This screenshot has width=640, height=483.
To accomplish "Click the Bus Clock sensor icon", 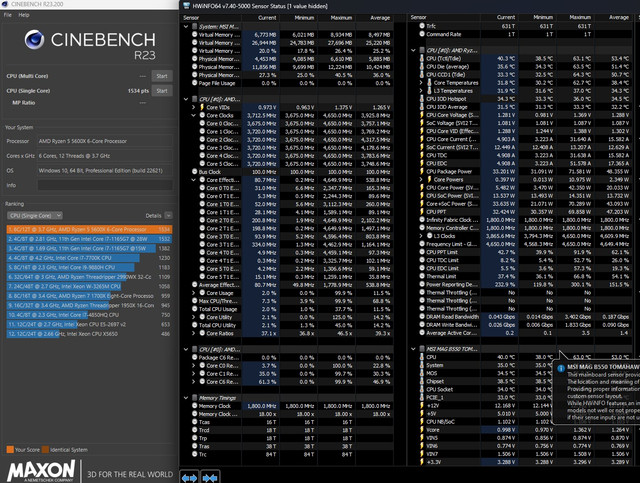I will coord(195,172).
